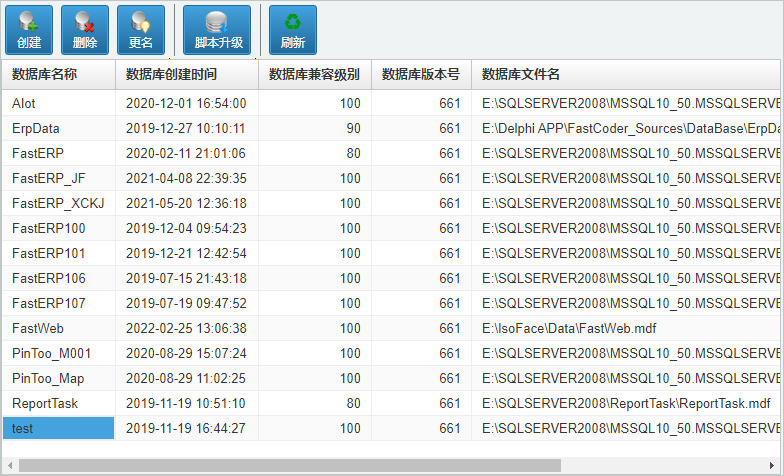Click the ReportTask.mdf file path cell
Image resolution: width=784 pixels, height=476 pixels.
pyautogui.click(x=626, y=404)
